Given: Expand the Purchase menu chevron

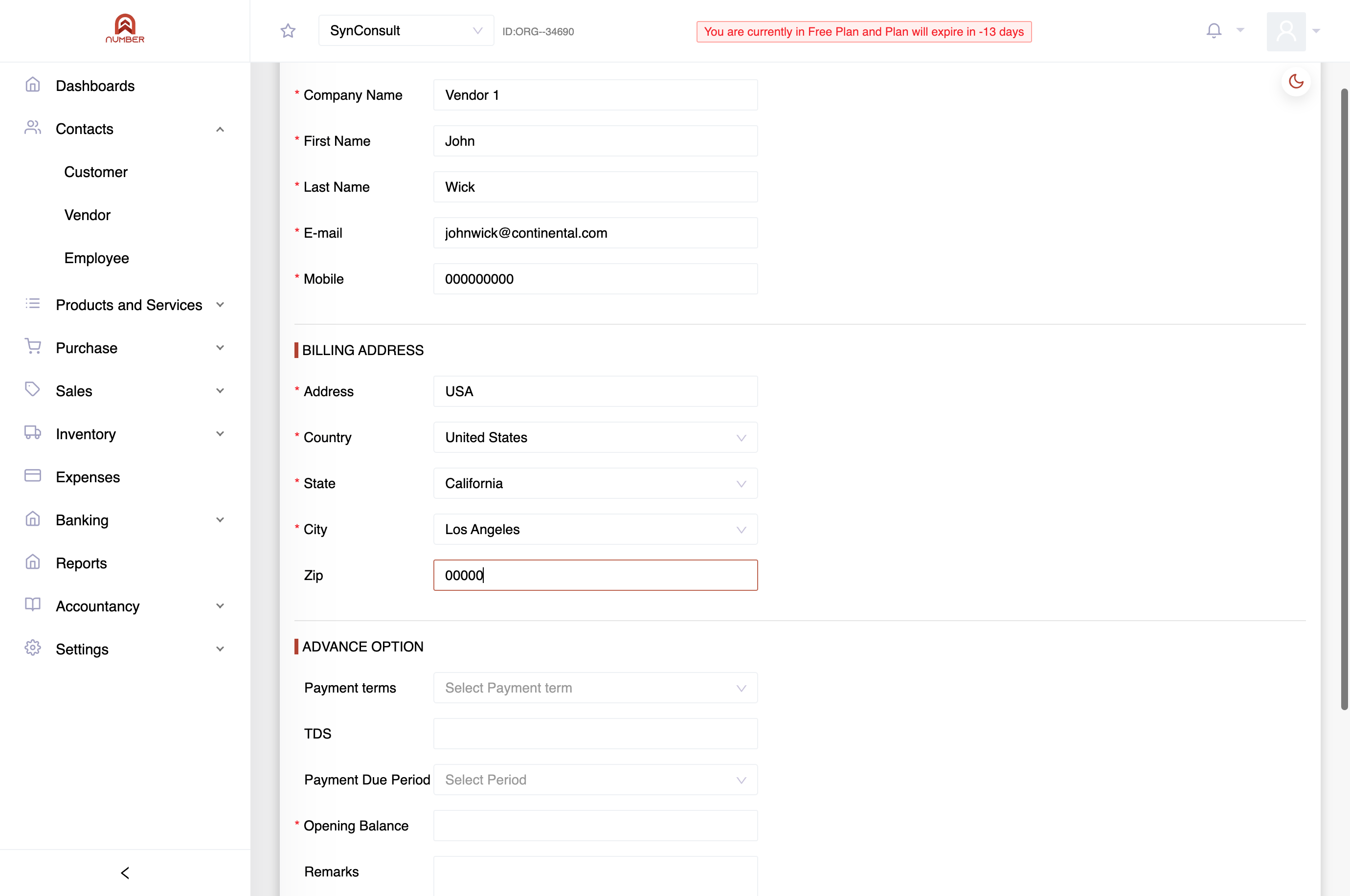Looking at the screenshot, I should (x=220, y=348).
